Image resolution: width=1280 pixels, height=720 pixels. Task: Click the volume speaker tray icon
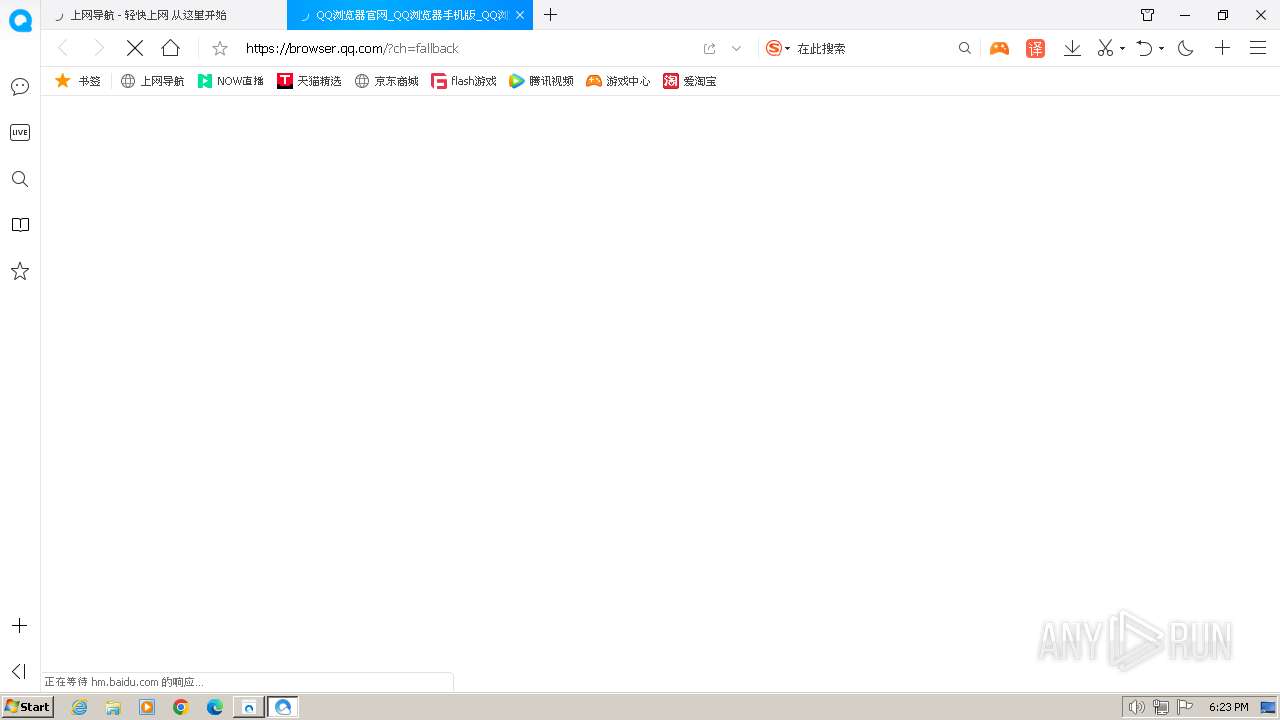1137,707
